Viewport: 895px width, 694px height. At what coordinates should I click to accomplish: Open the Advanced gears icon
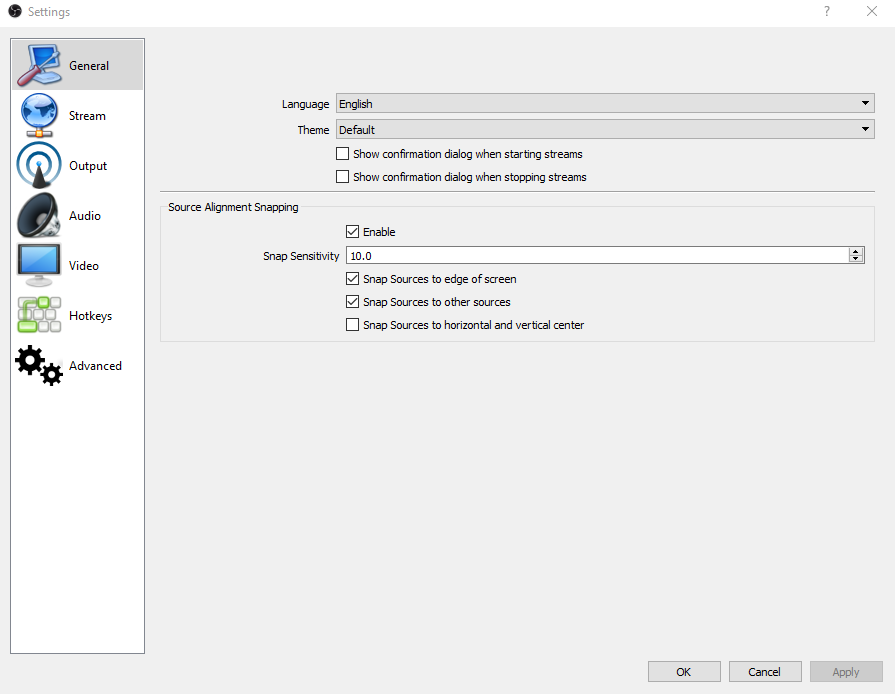point(39,365)
